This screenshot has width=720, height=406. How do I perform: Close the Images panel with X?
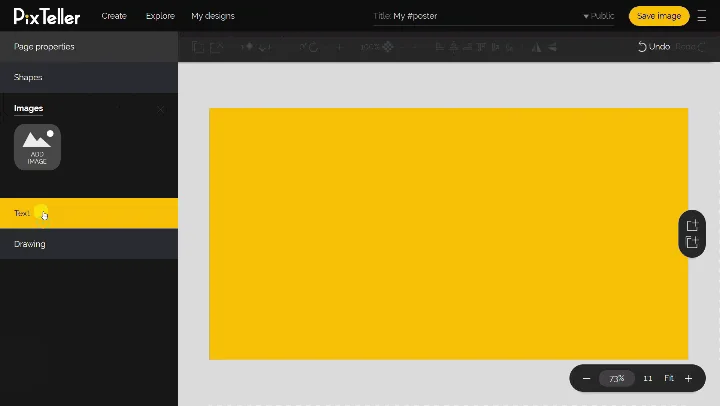pyautogui.click(x=161, y=109)
